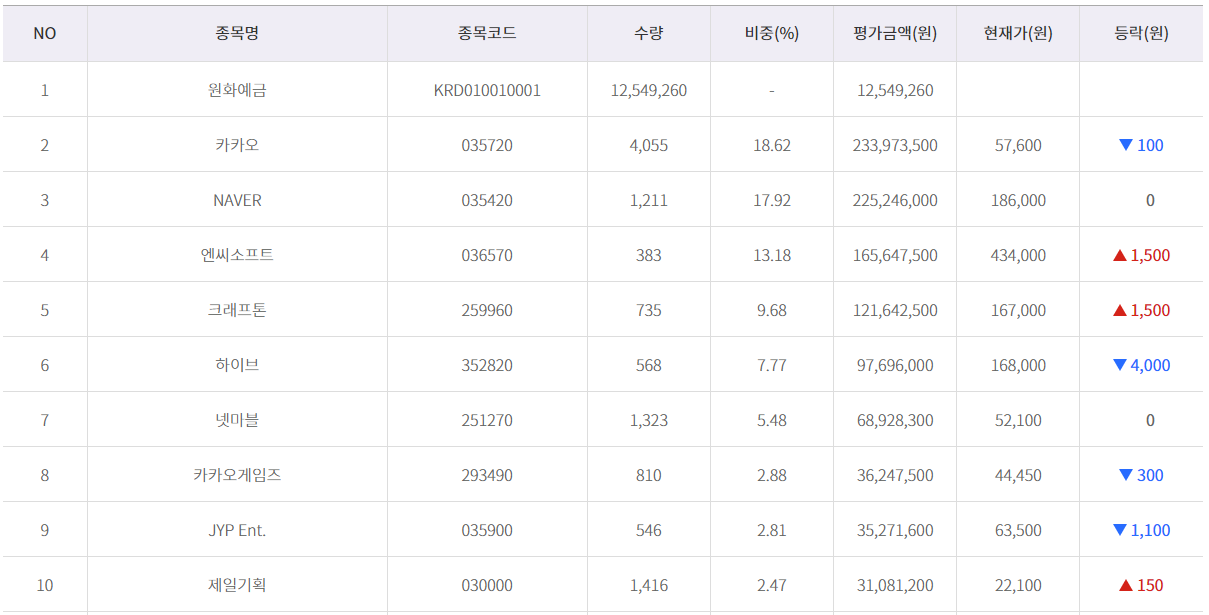1209x615 pixels.
Task: Select the 원화예금 row name
Action: point(237,90)
